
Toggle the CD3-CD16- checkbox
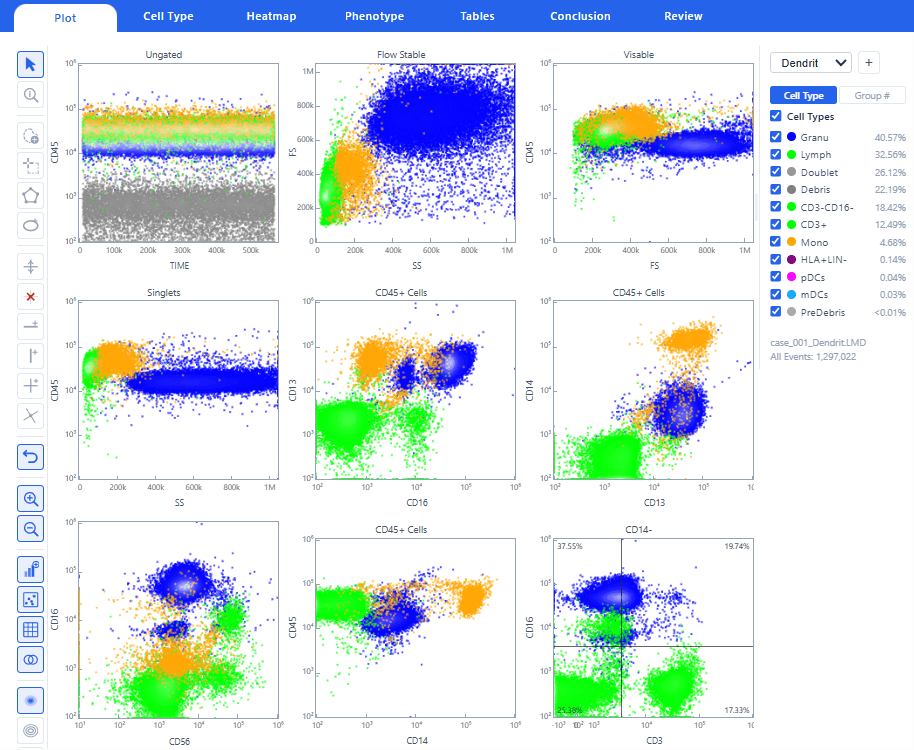[x=775, y=207]
